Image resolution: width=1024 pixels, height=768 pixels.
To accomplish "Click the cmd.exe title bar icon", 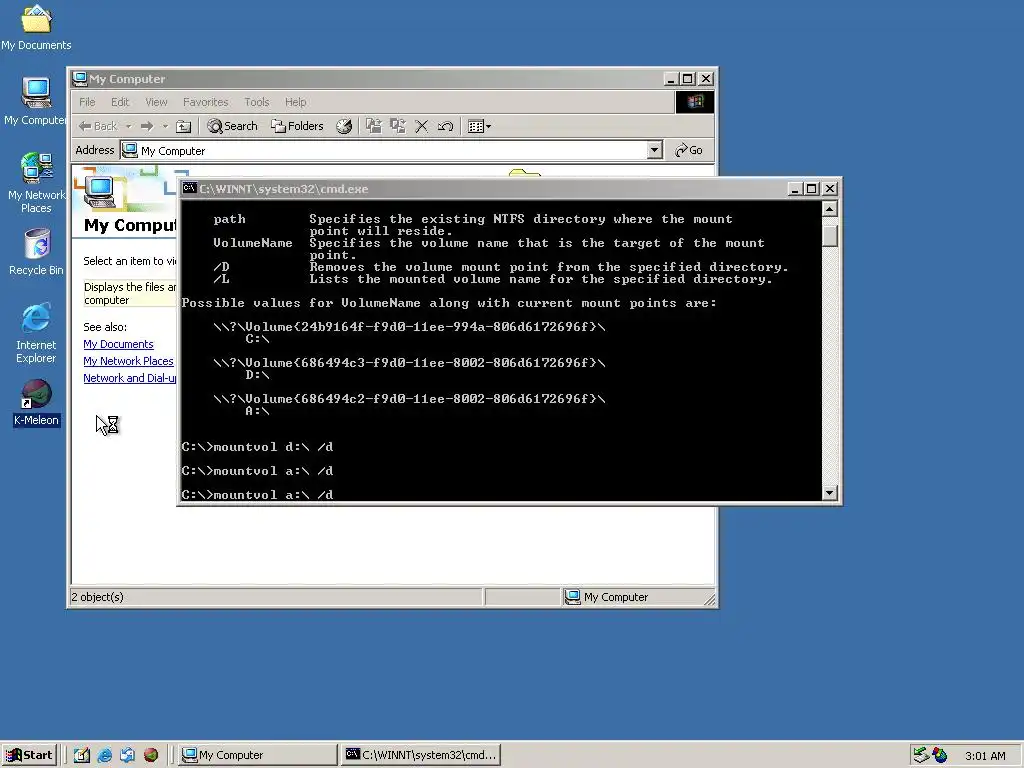I will point(189,189).
